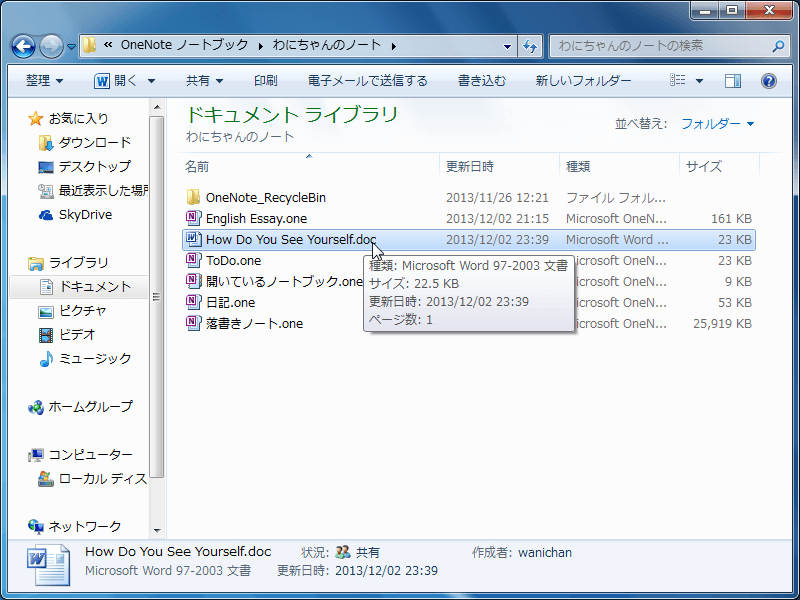Open the 整理 menu
800x600 pixels.
pyautogui.click(x=44, y=81)
